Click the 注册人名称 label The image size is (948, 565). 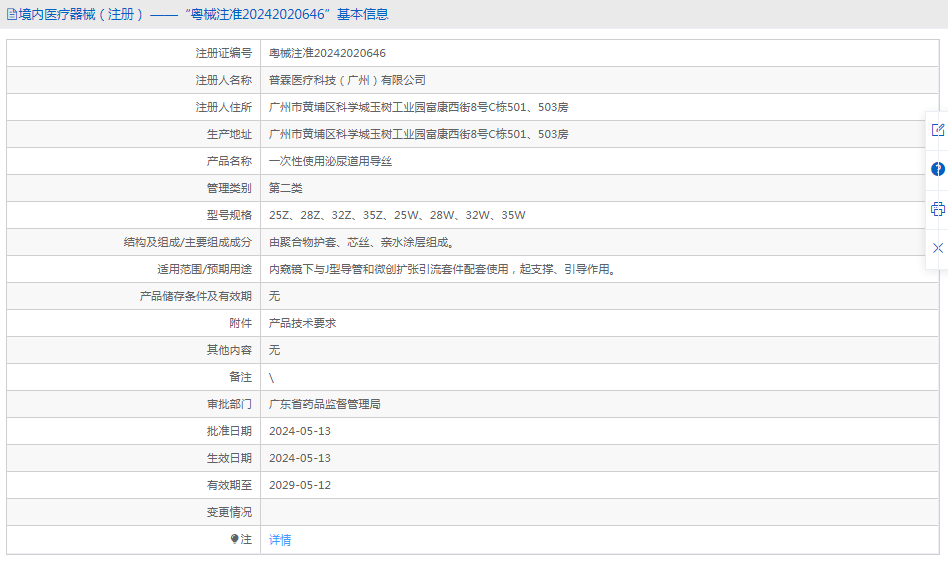click(224, 80)
